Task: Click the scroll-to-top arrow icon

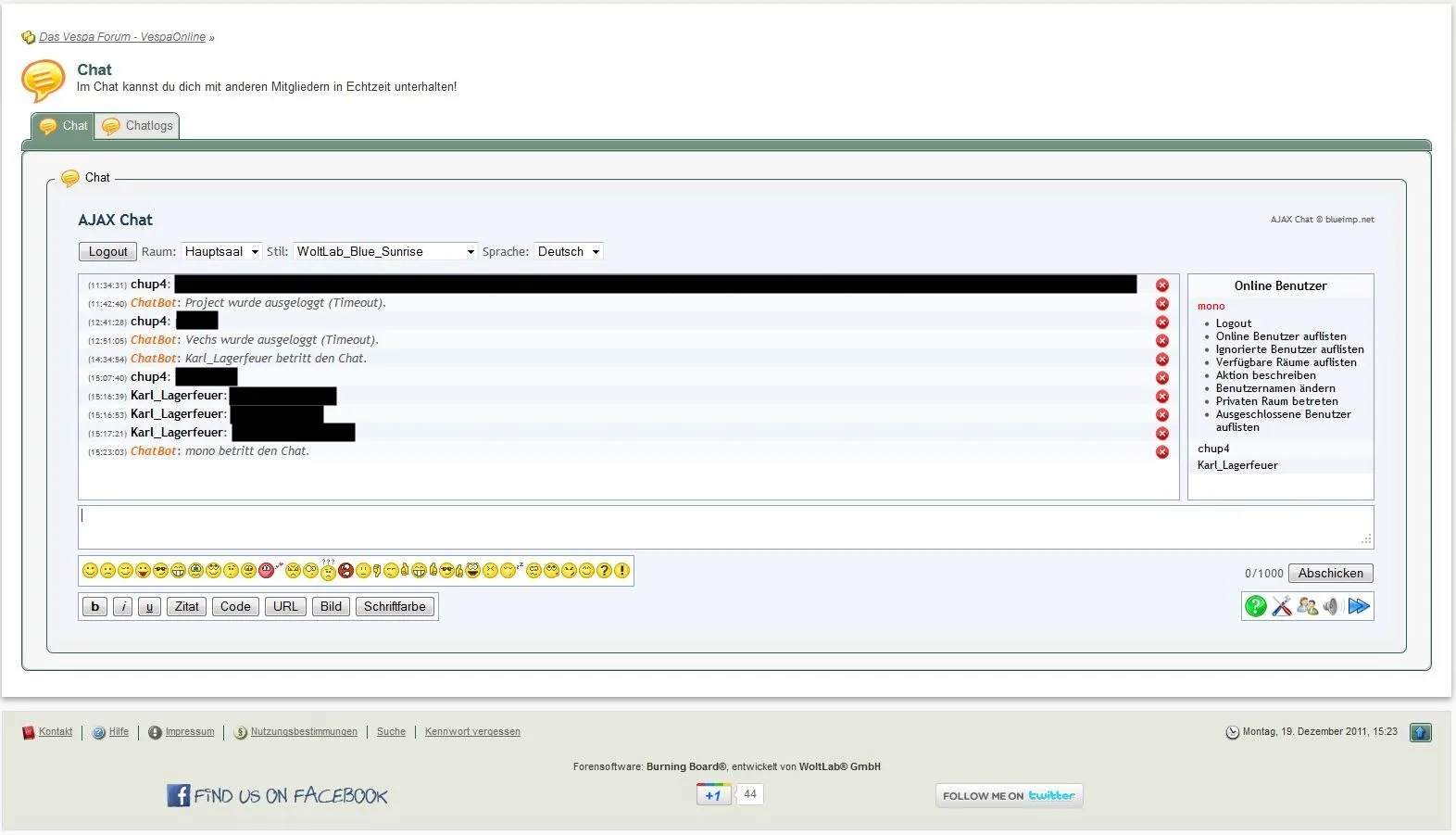Action: coord(1420,733)
